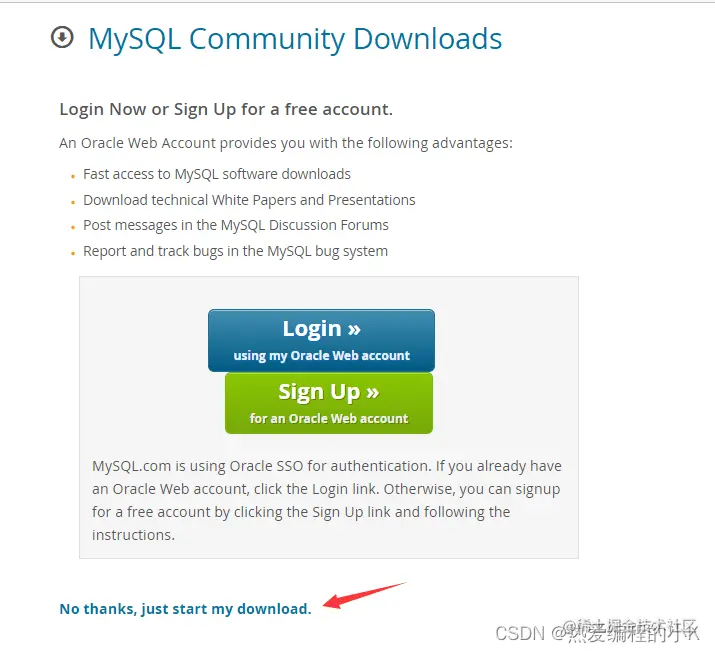Click the MySQL Community Downloads heading

click(295, 39)
